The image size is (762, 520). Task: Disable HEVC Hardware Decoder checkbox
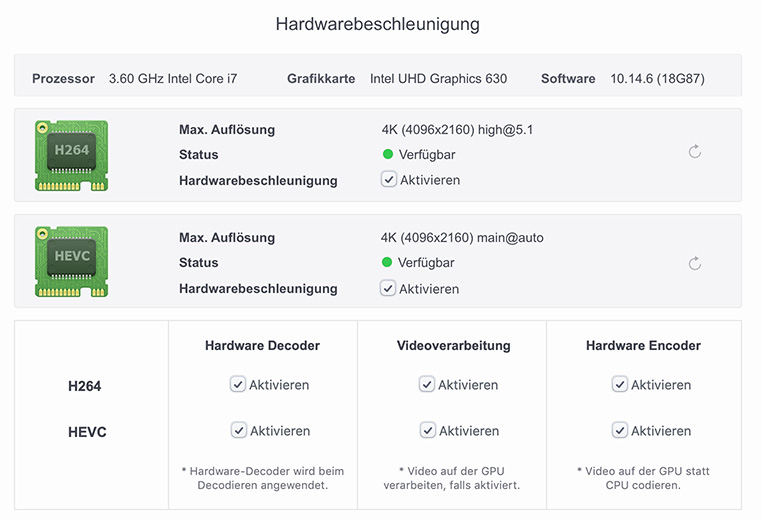pyautogui.click(x=238, y=430)
